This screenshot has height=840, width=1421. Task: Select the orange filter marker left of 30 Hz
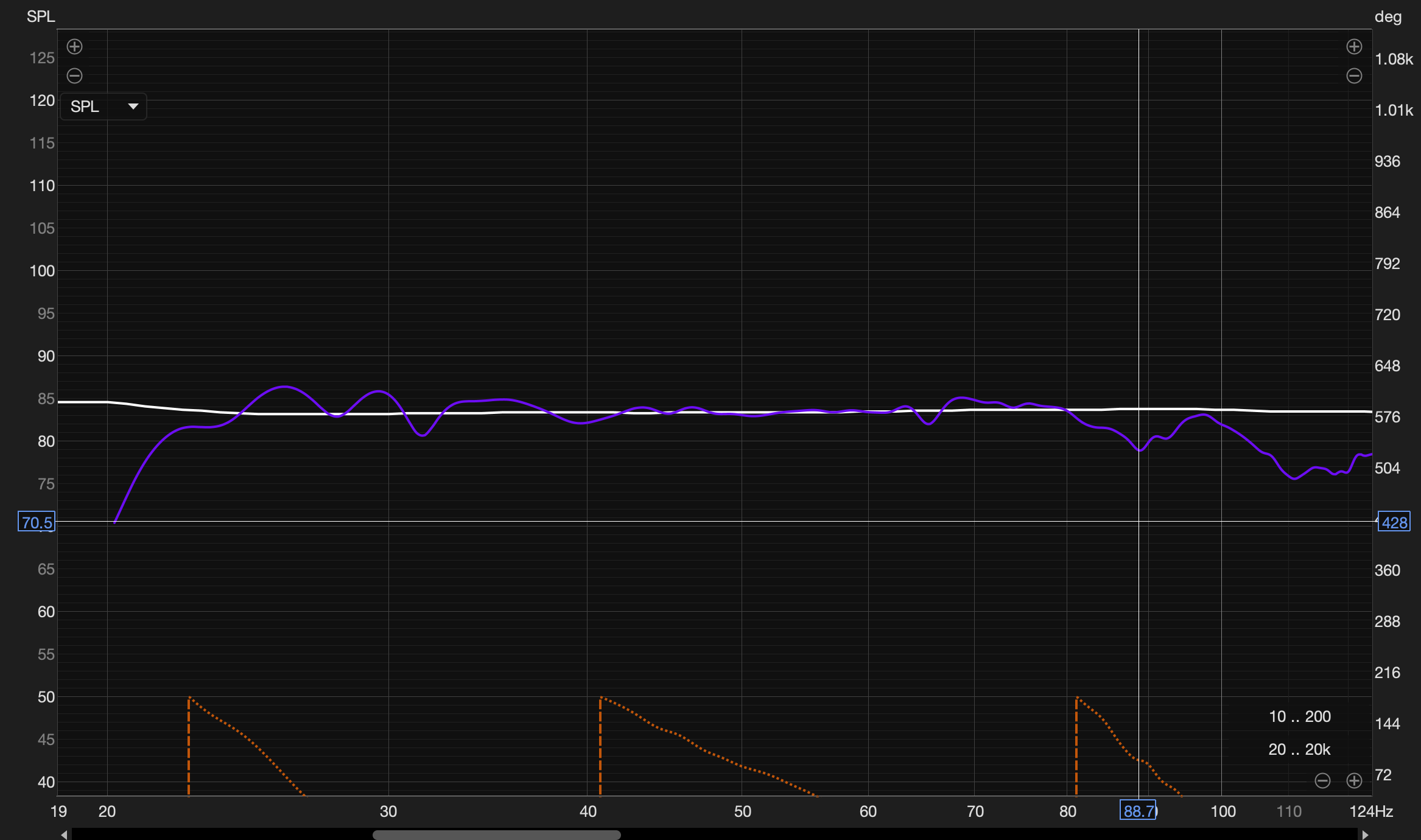coord(189,746)
